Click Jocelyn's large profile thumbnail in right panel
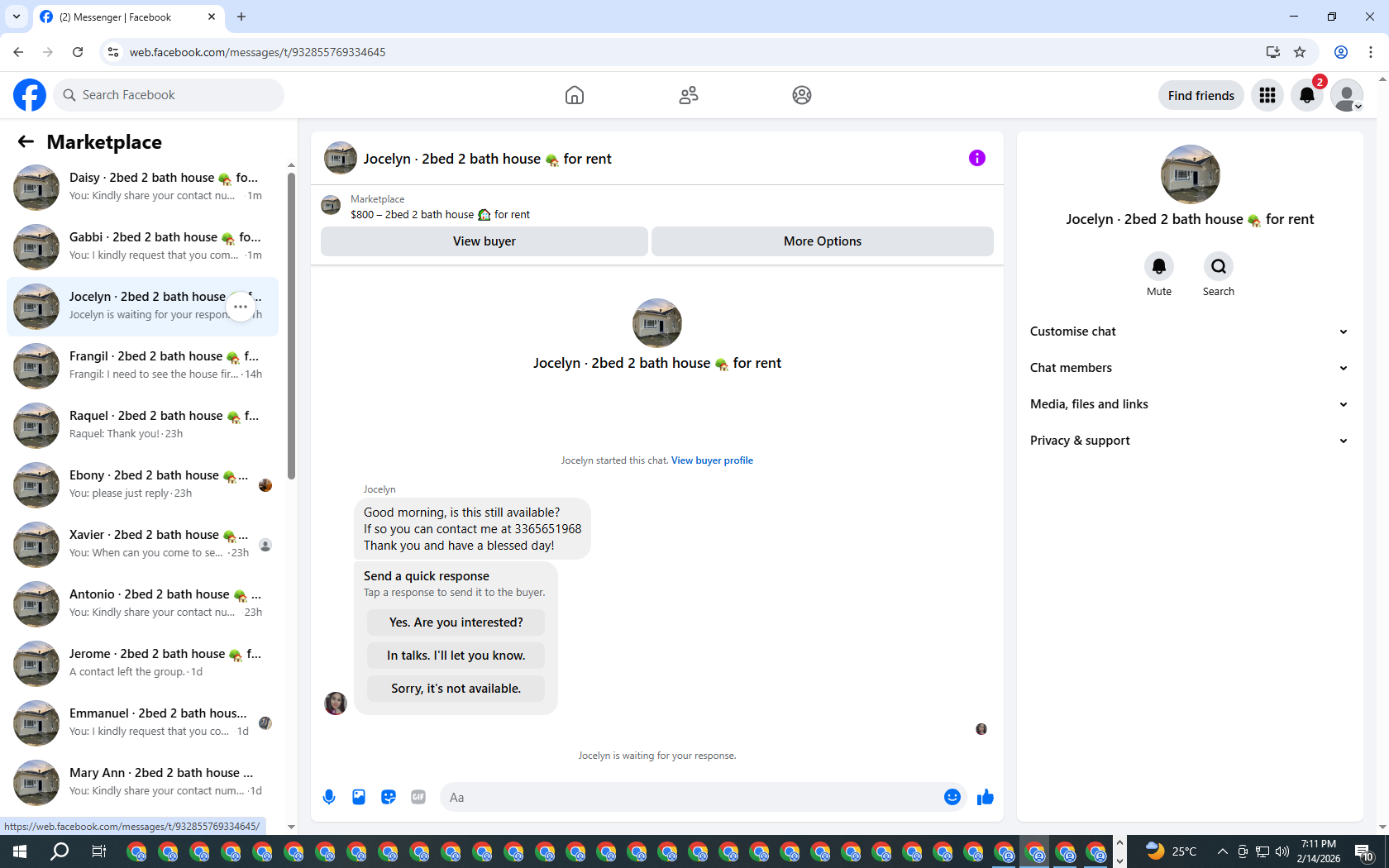Image resolution: width=1389 pixels, height=868 pixels. (x=1190, y=174)
